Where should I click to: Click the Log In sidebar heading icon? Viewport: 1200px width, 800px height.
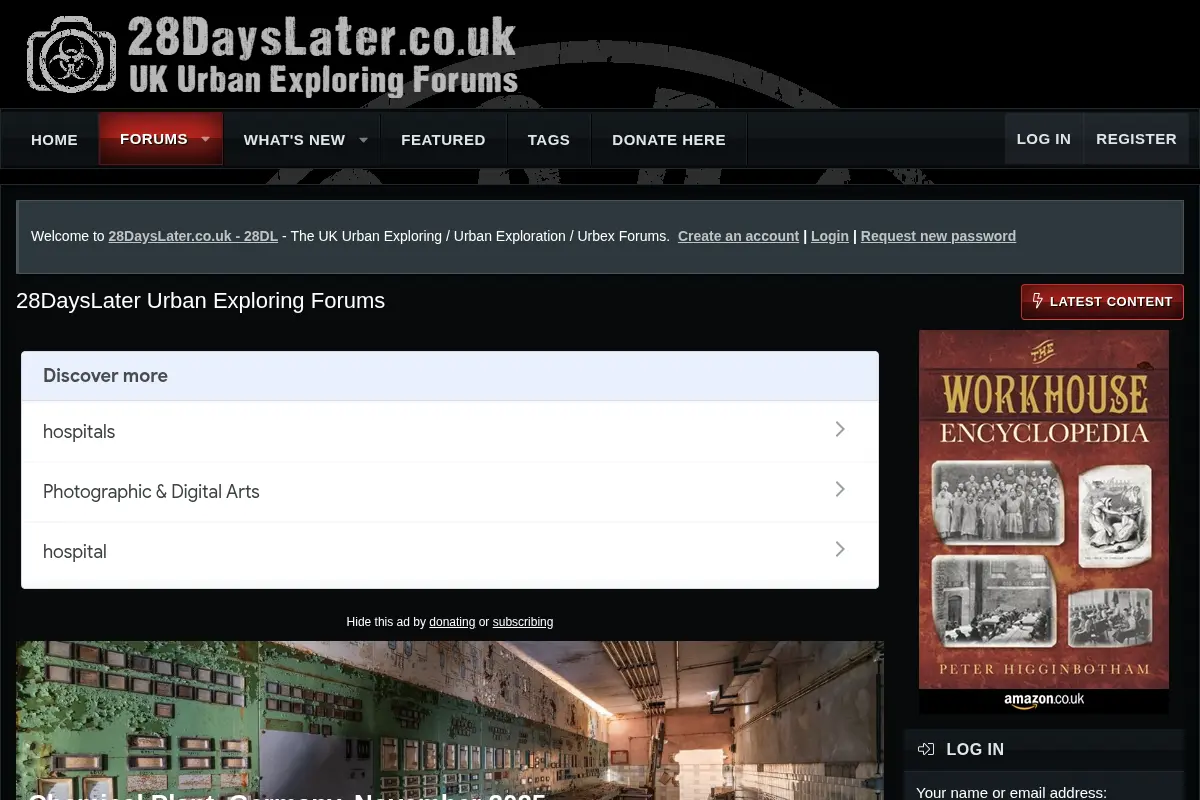coord(926,749)
